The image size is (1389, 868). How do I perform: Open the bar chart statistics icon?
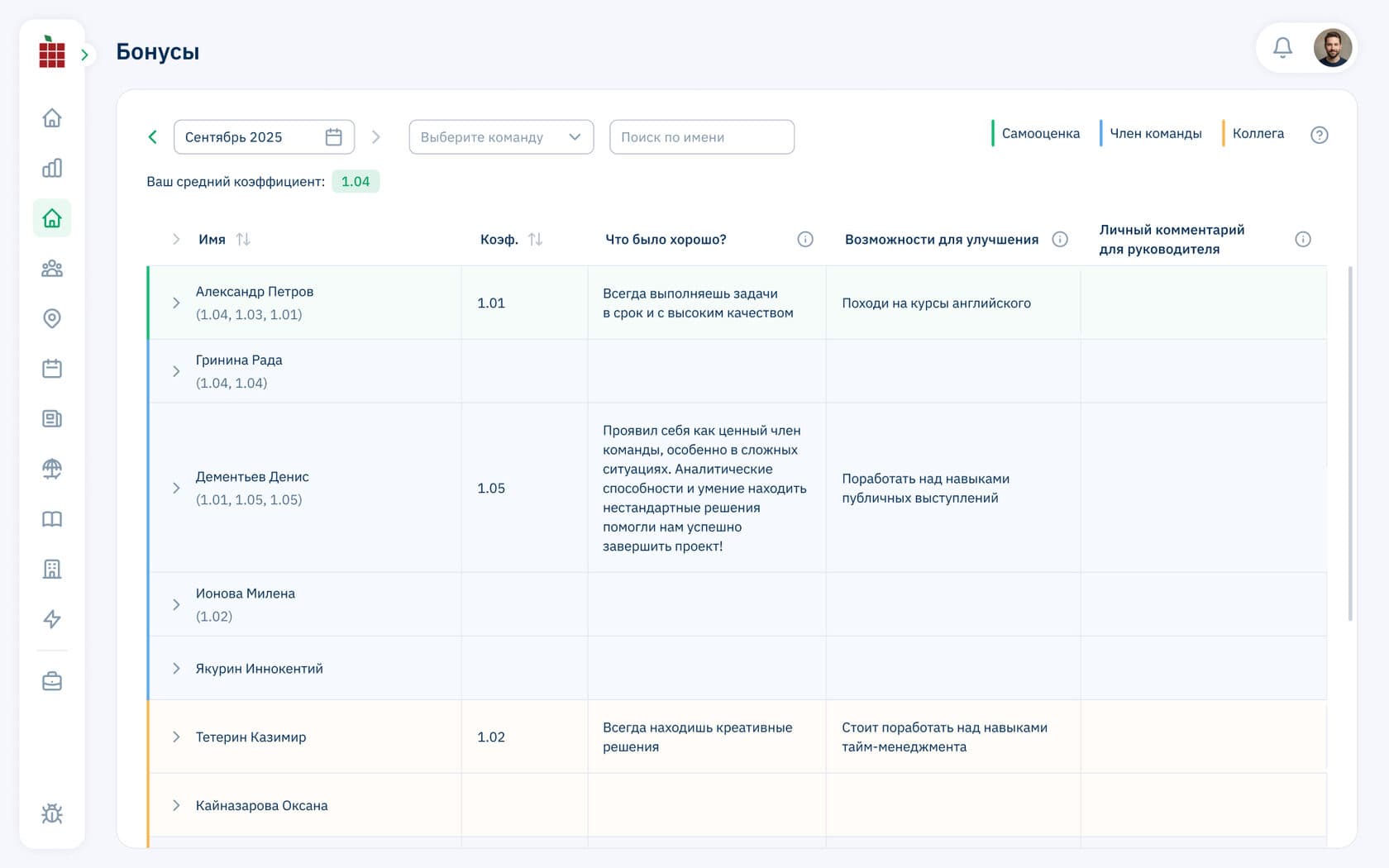click(x=52, y=168)
